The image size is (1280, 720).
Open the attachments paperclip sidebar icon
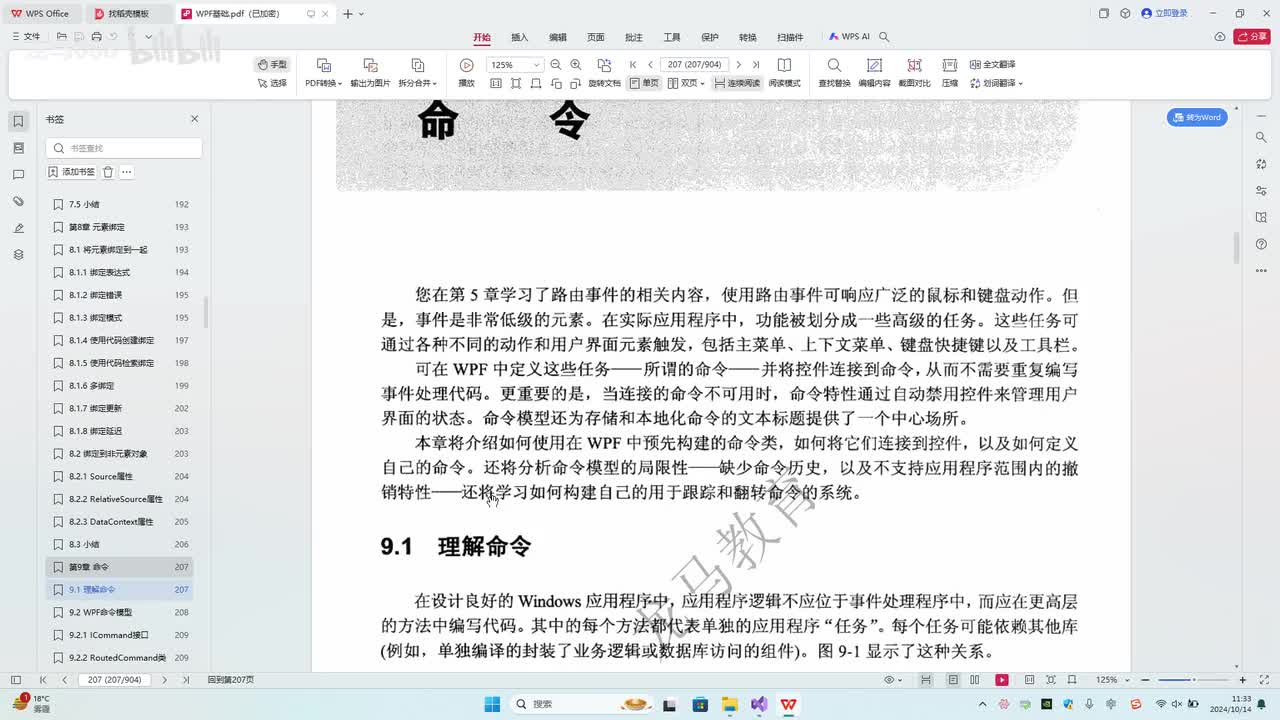[18, 201]
